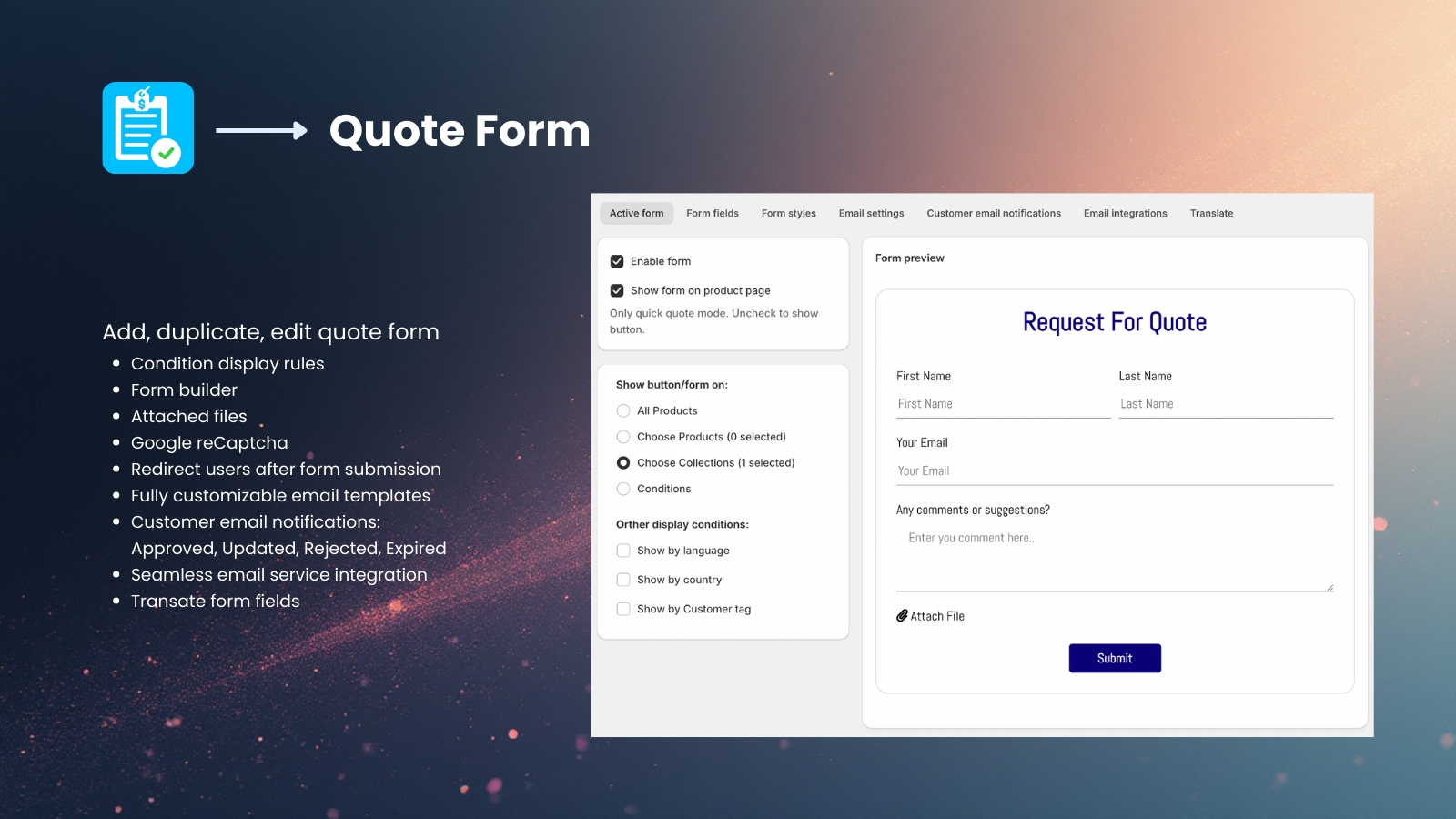This screenshot has width=1456, height=819.
Task: Open the Form fields tab
Action: click(713, 213)
